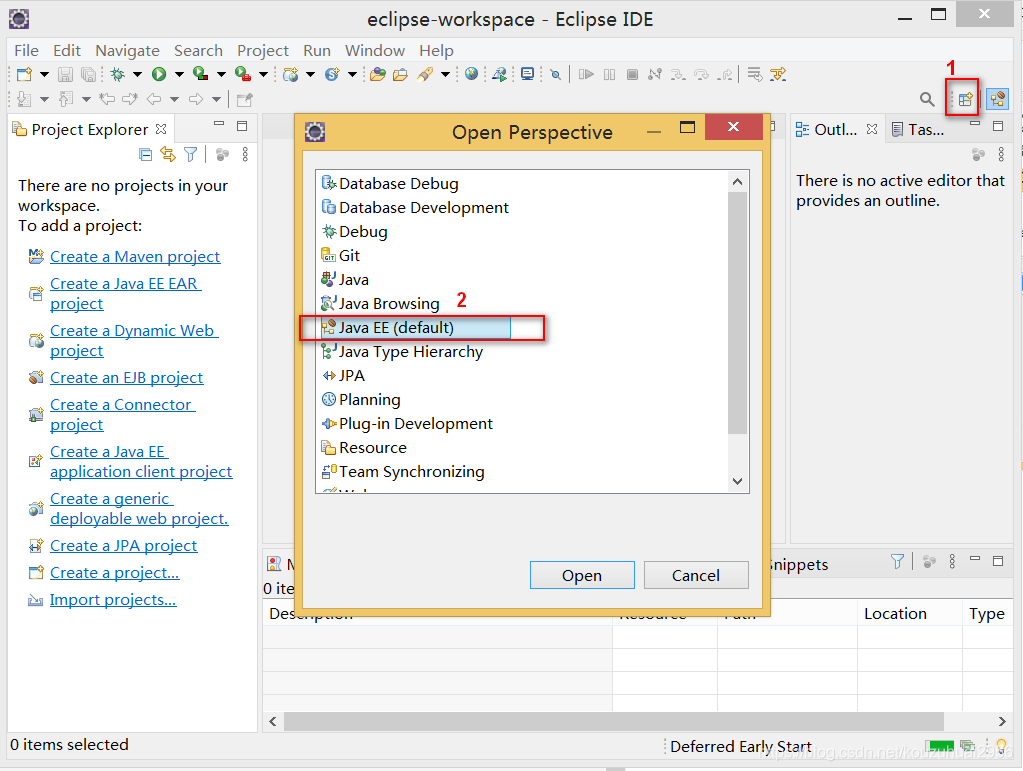
Task: Open the Run configurations dropdown arrow
Action: click(x=179, y=74)
